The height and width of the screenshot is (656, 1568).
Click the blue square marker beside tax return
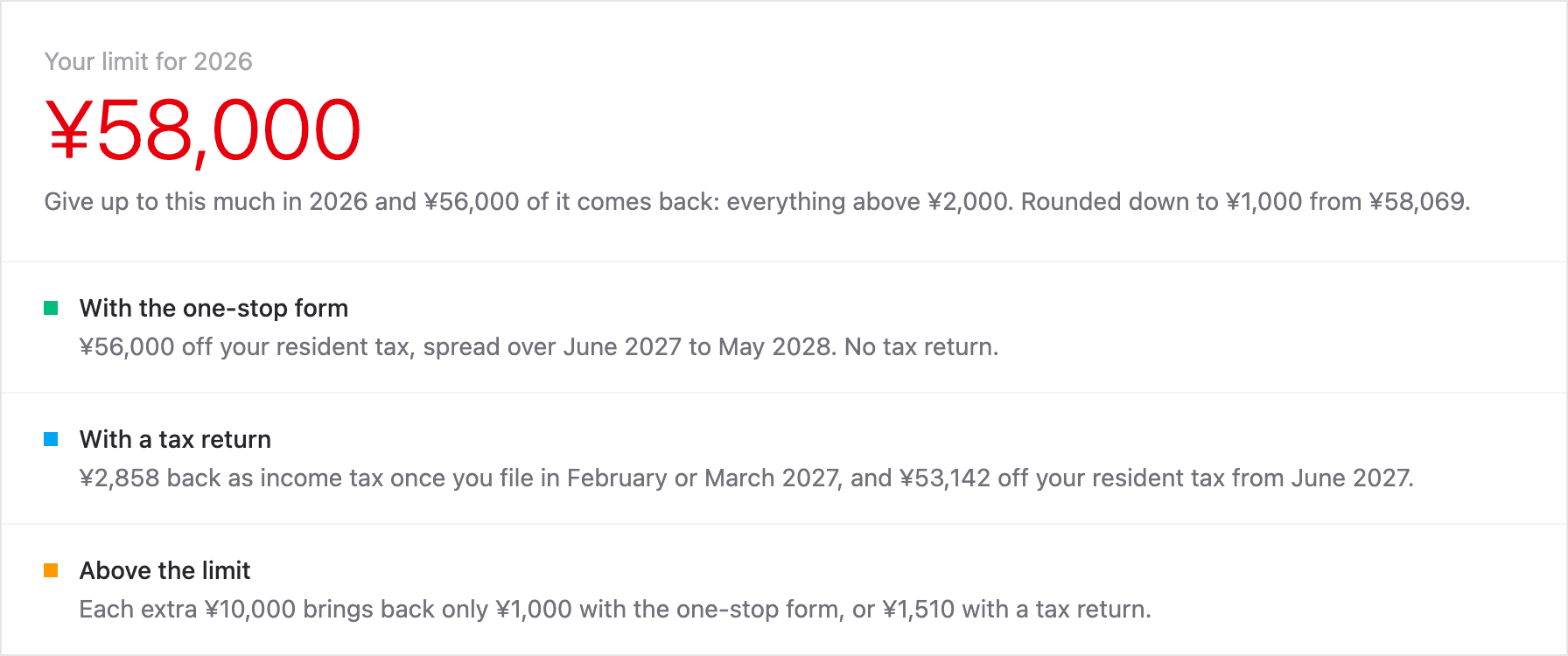tap(51, 439)
